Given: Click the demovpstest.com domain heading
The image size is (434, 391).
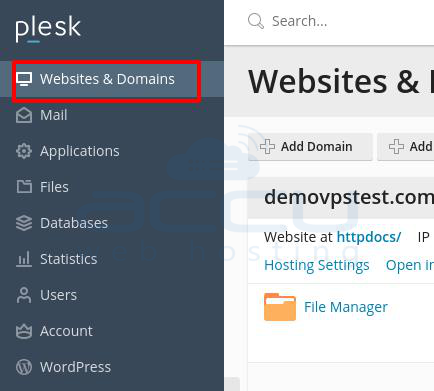Looking at the screenshot, I should point(349,197).
